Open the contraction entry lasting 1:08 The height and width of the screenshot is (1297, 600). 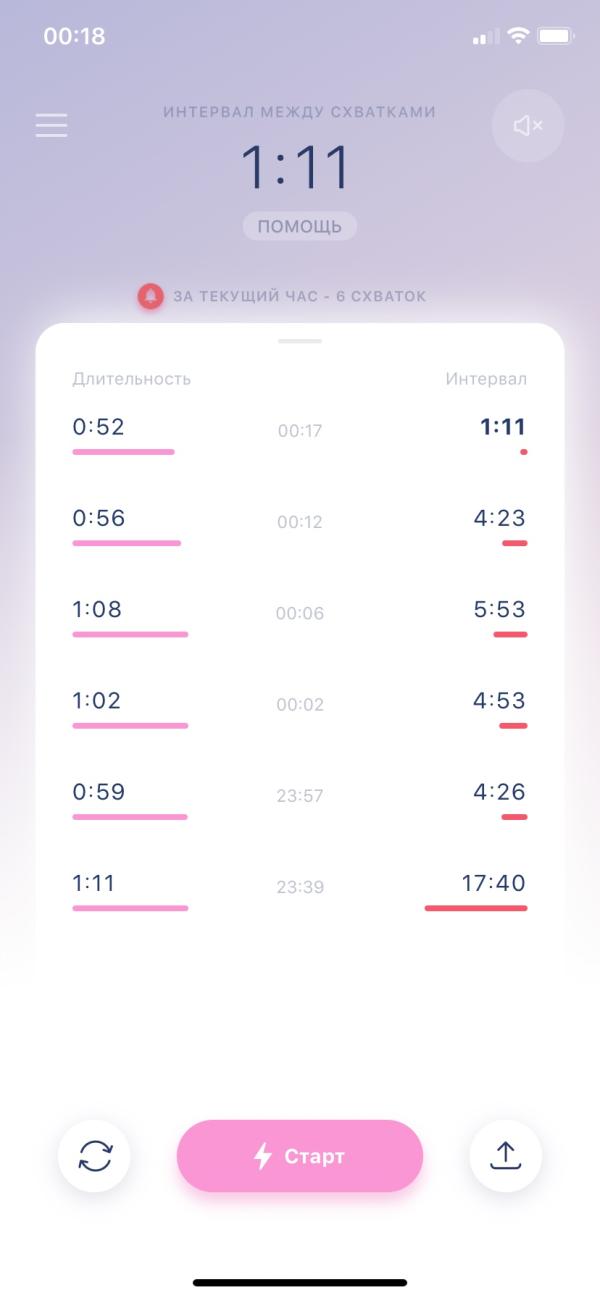pos(300,615)
